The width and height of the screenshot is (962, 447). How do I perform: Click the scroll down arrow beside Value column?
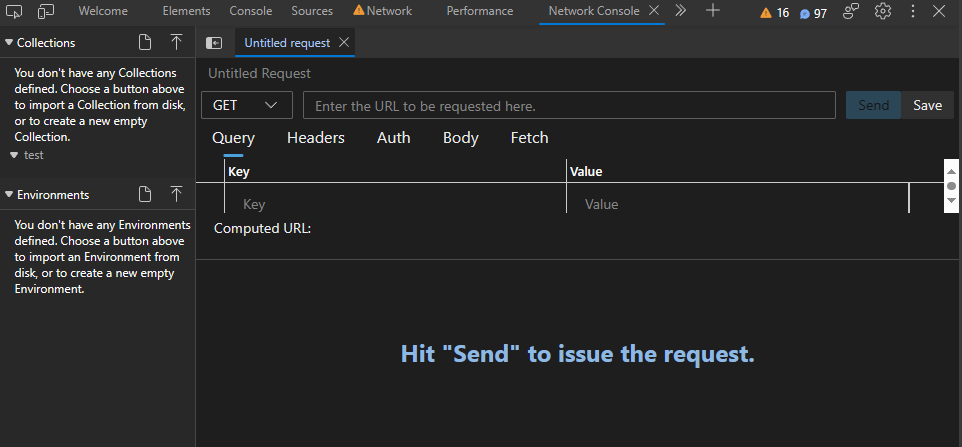[x=951, y=202]
